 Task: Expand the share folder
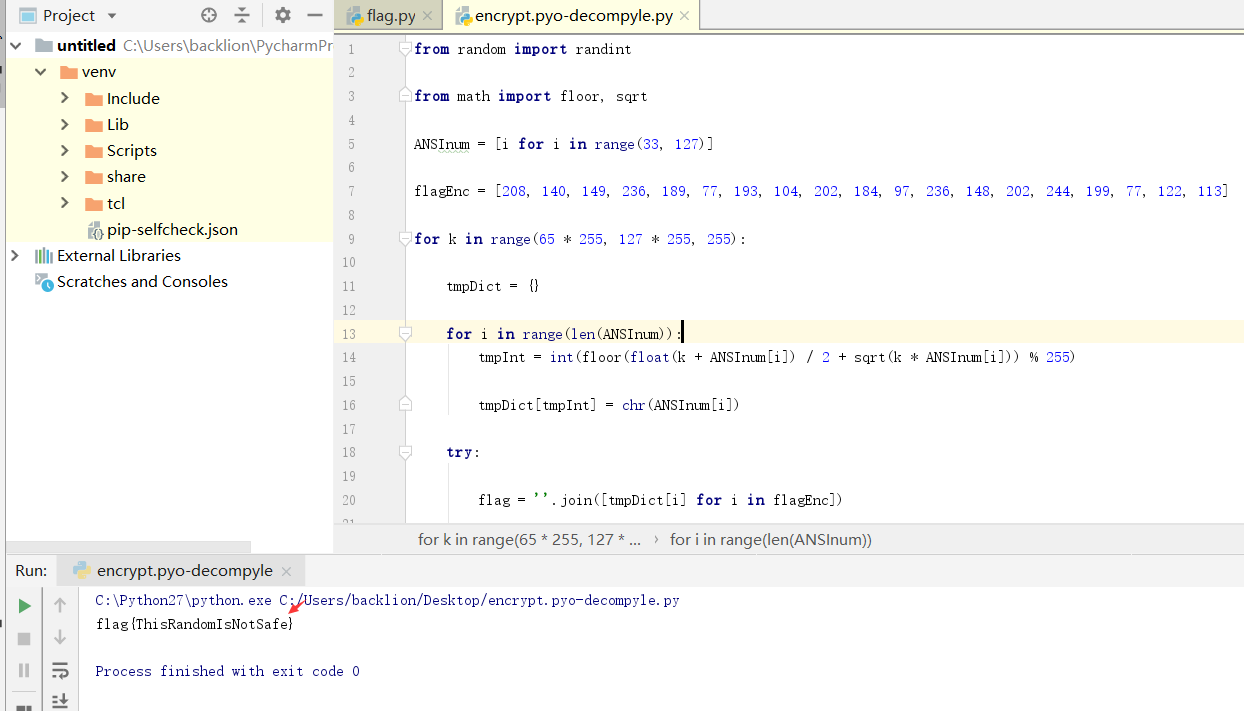(65, 176)
